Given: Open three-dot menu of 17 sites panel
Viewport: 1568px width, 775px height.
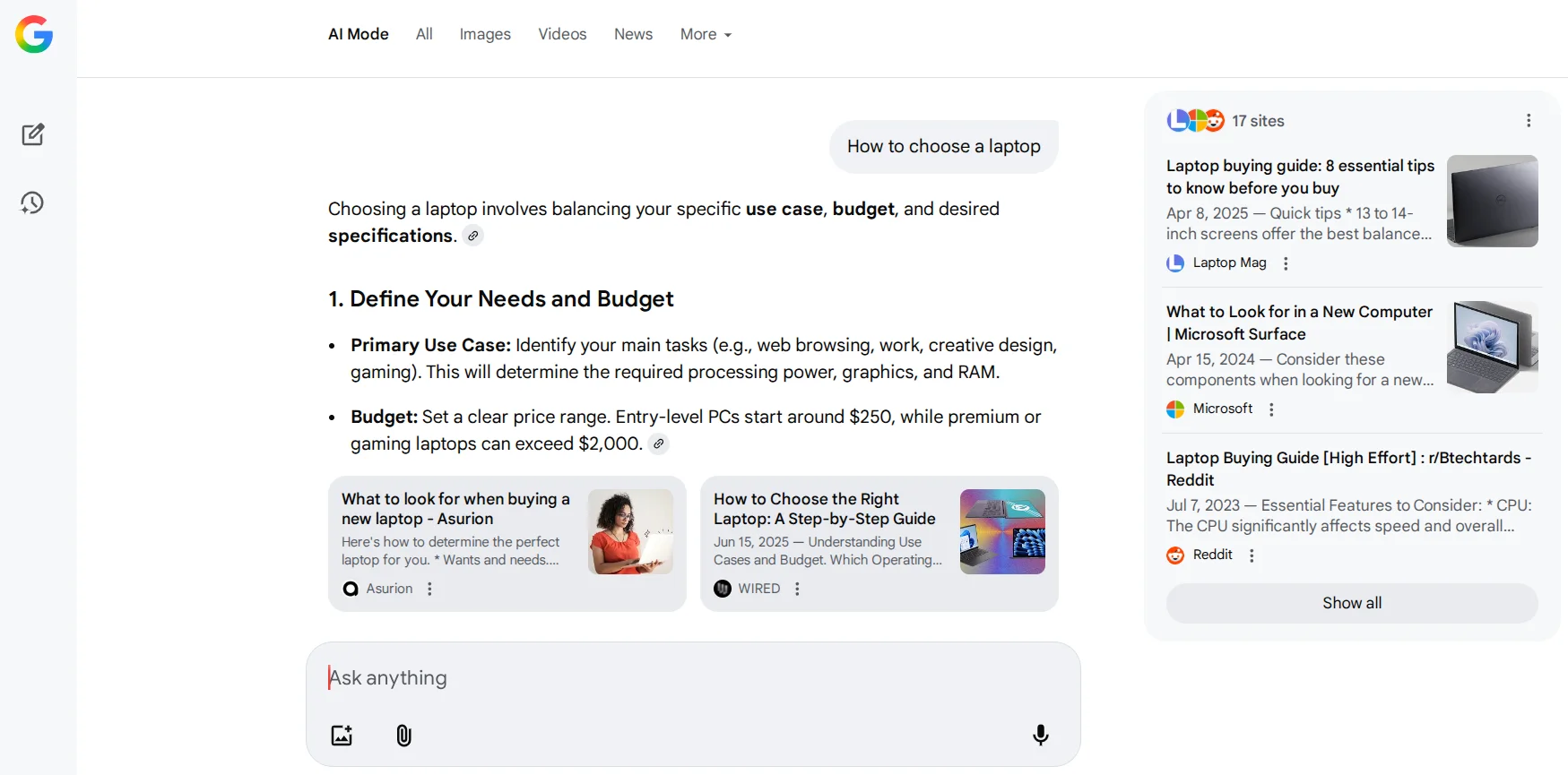Looking at the screenshot, I should pos(1529,120).
